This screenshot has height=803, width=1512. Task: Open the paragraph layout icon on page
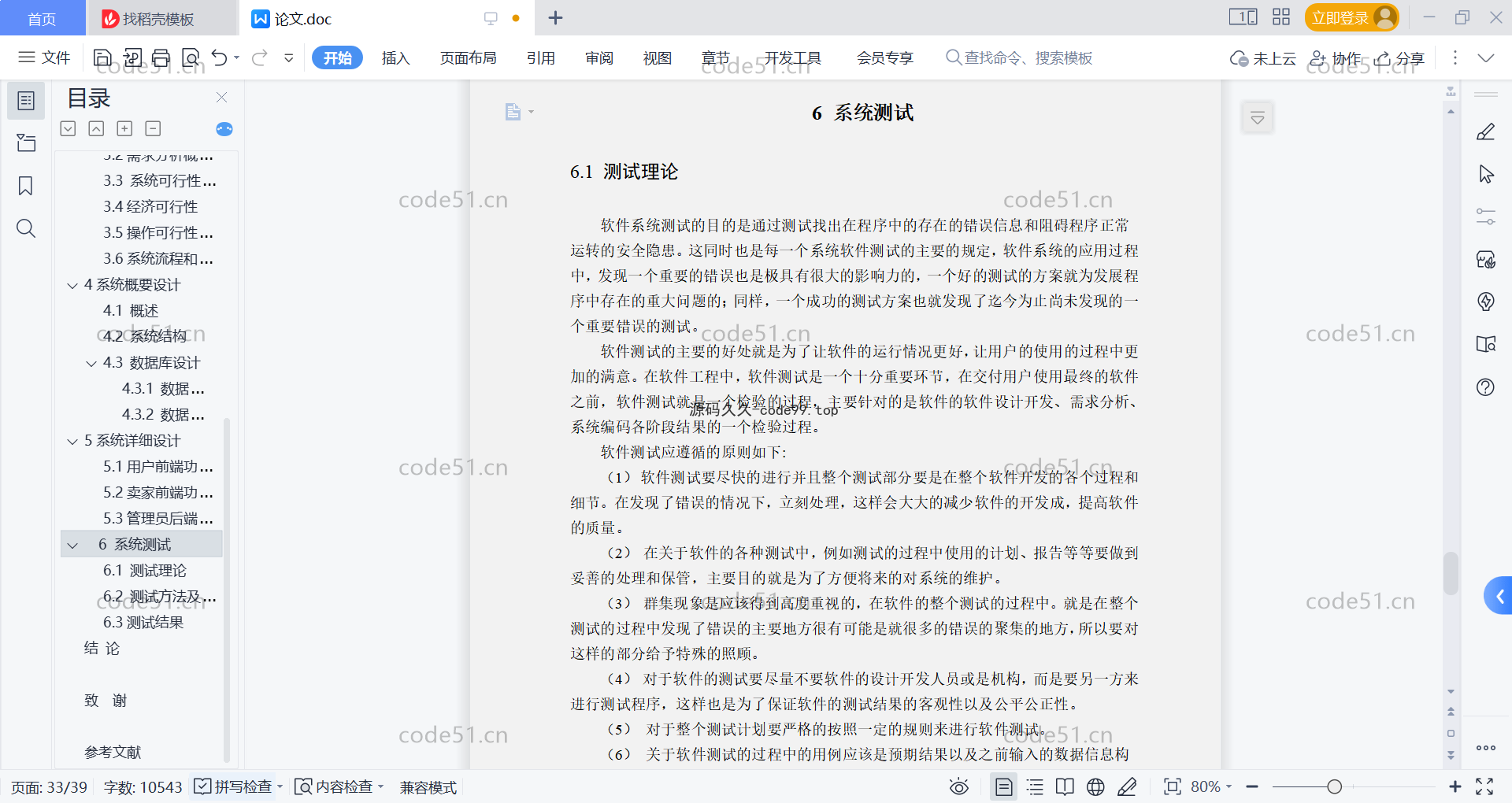click(513, 112)
